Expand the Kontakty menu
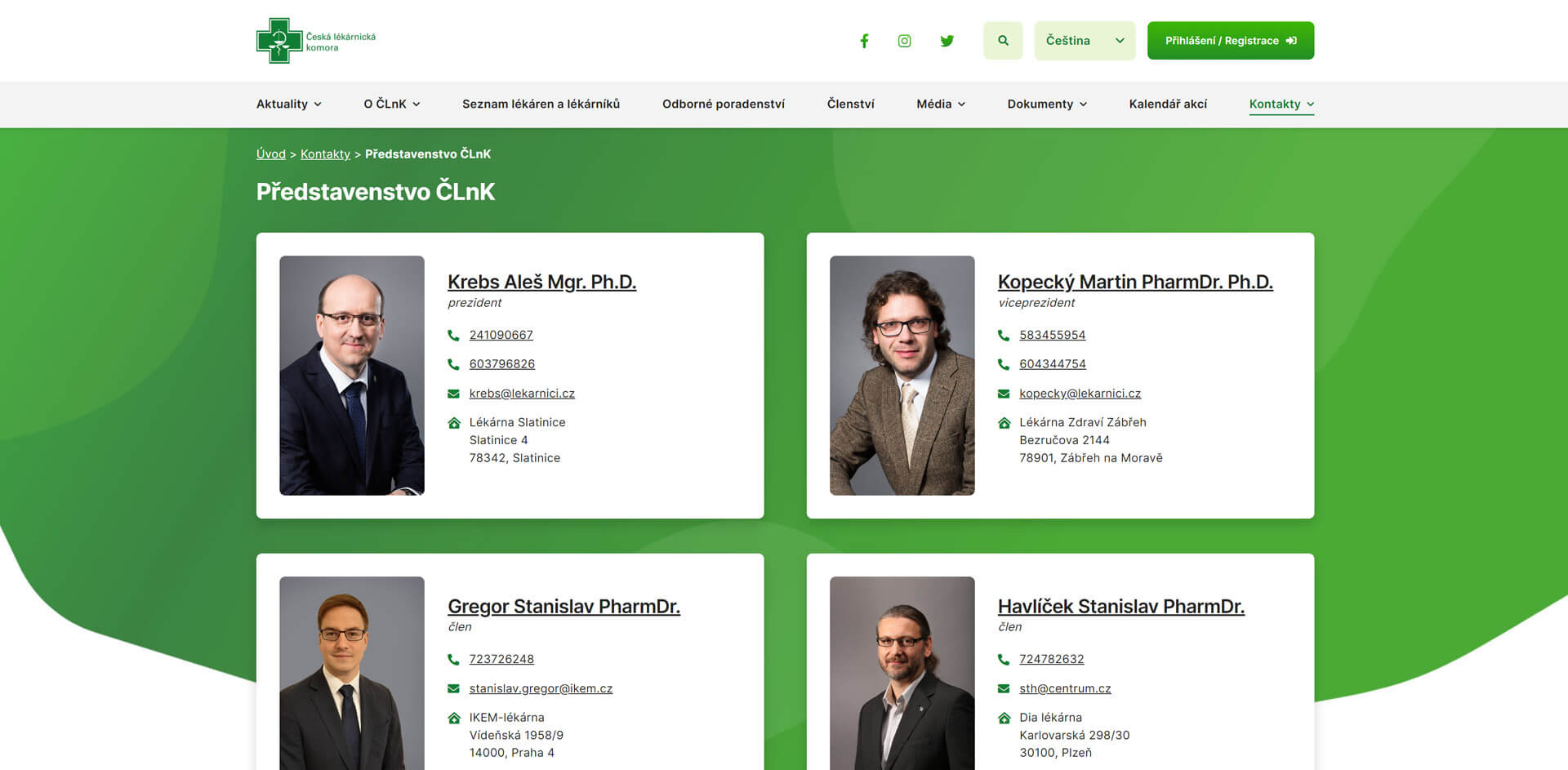Screen dimensions: 1568x770 point(1281,105)
